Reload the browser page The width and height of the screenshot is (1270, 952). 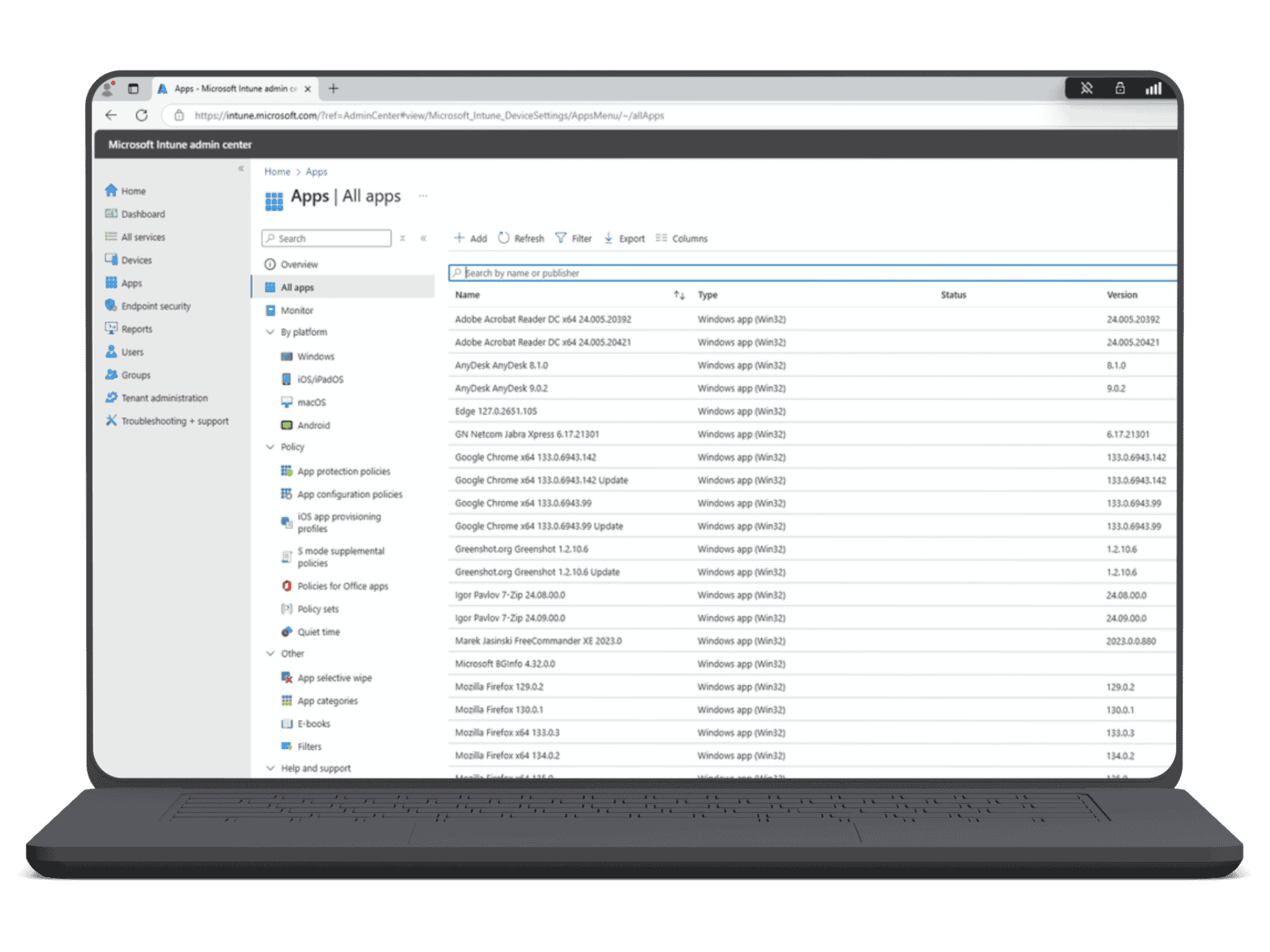[142, 115]
